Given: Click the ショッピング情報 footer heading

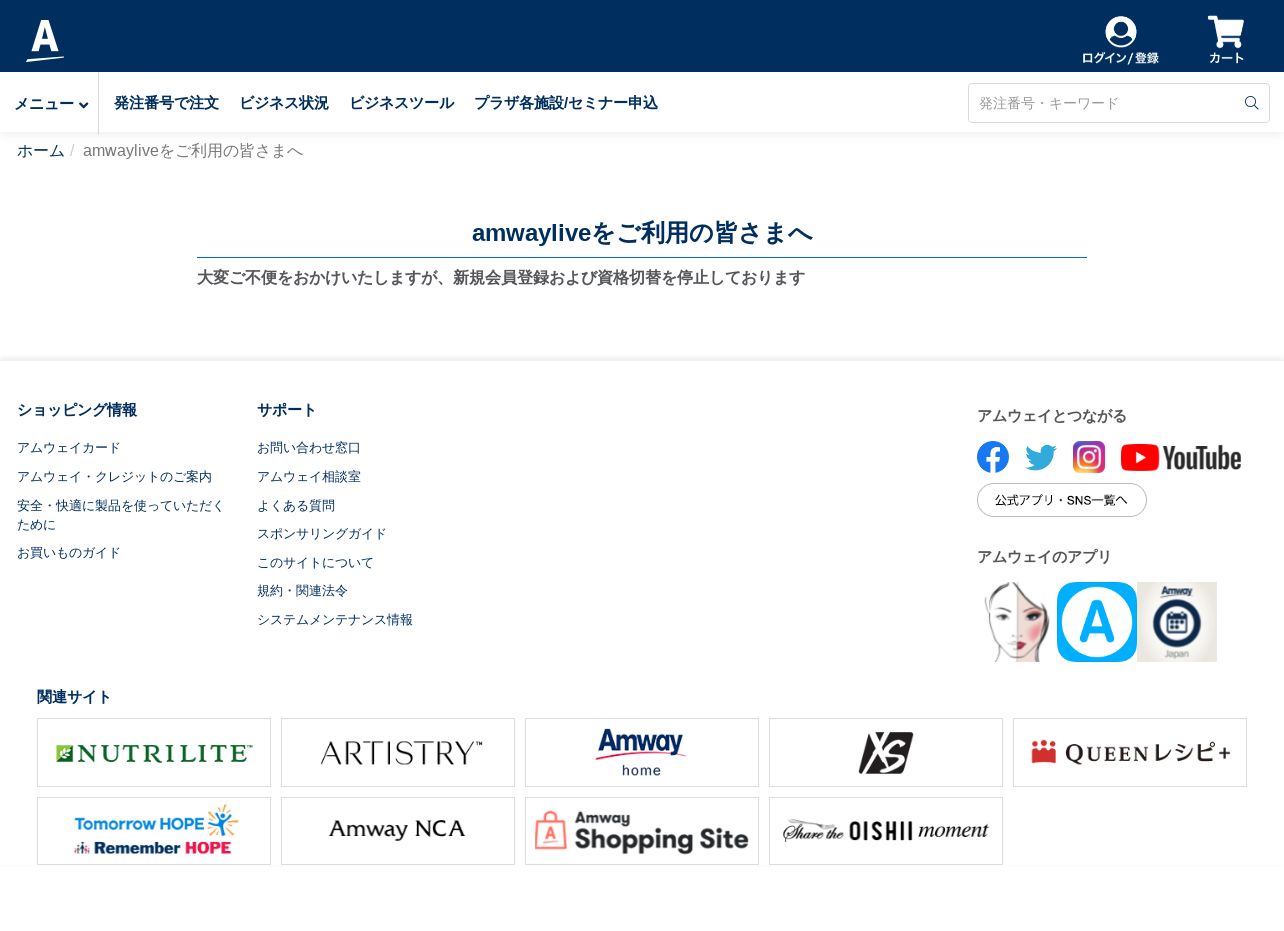Looking at the screenshot, I should tap(77, 410).
